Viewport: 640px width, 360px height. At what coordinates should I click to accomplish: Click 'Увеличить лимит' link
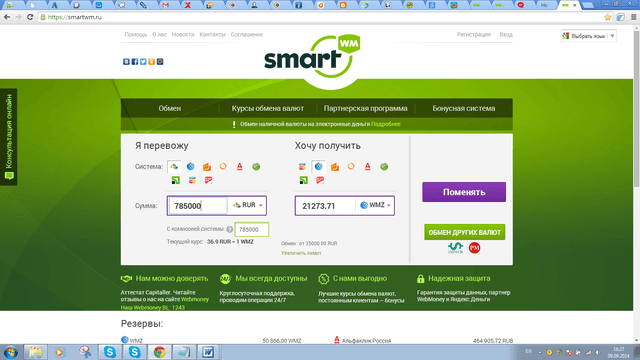tap(301, 253)
